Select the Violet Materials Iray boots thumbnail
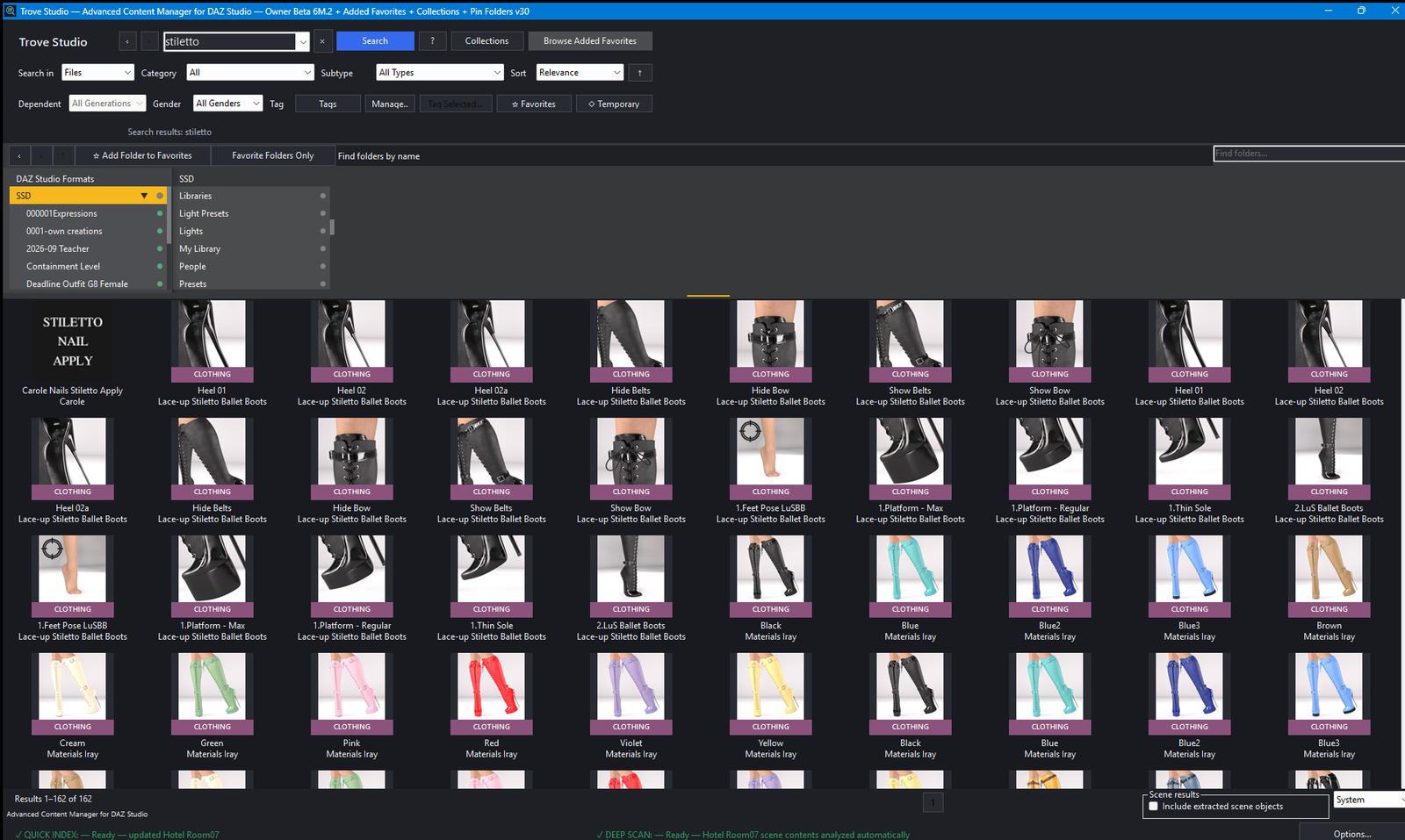This screenshot has height=840, width=1405. click(x=630, y=693)
